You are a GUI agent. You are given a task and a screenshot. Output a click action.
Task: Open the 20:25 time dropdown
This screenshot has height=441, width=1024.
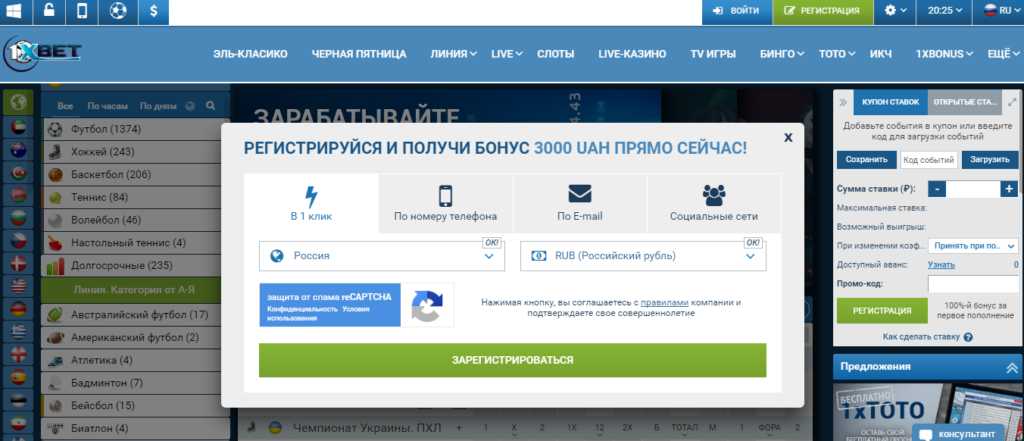[944, 11]
